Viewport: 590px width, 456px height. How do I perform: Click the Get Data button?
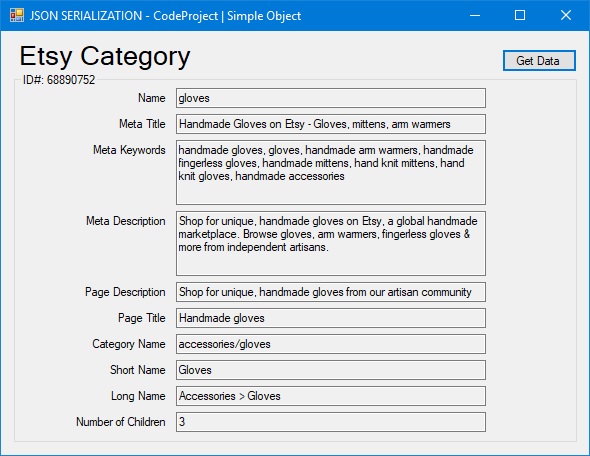pos(539,61)
